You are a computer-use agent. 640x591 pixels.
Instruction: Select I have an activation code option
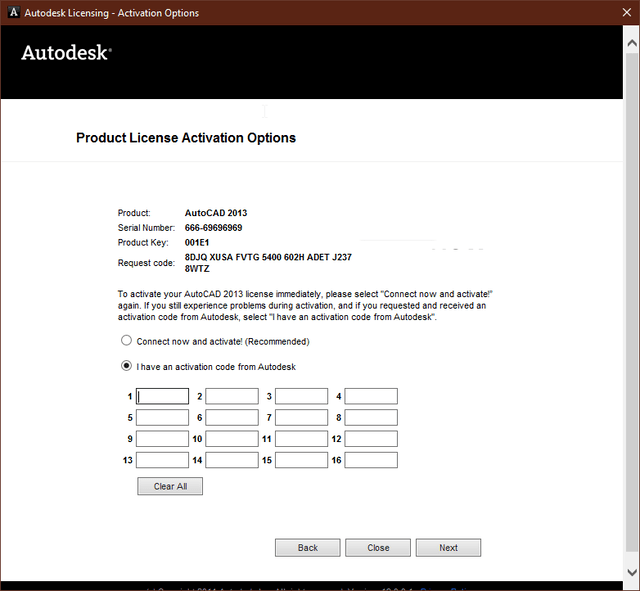pyautogui.click(x=127, y=366)
